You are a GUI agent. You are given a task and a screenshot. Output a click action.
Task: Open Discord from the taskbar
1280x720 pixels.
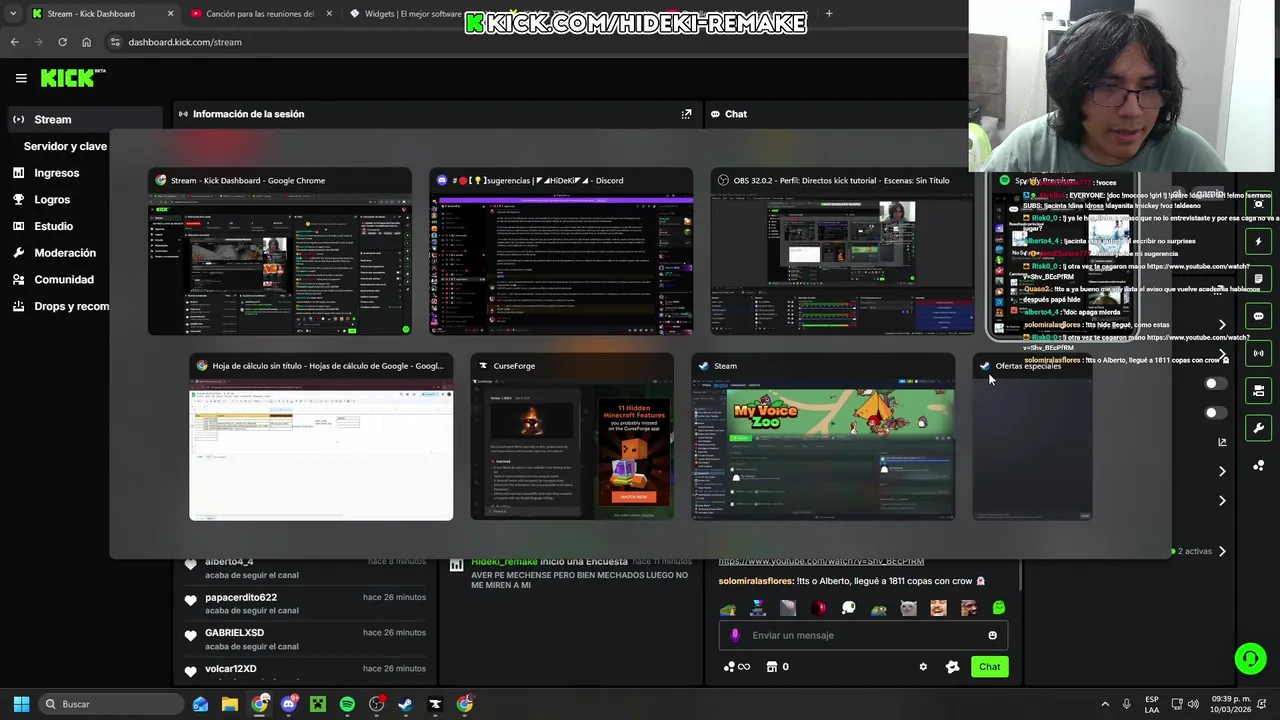tap(289, 704)
